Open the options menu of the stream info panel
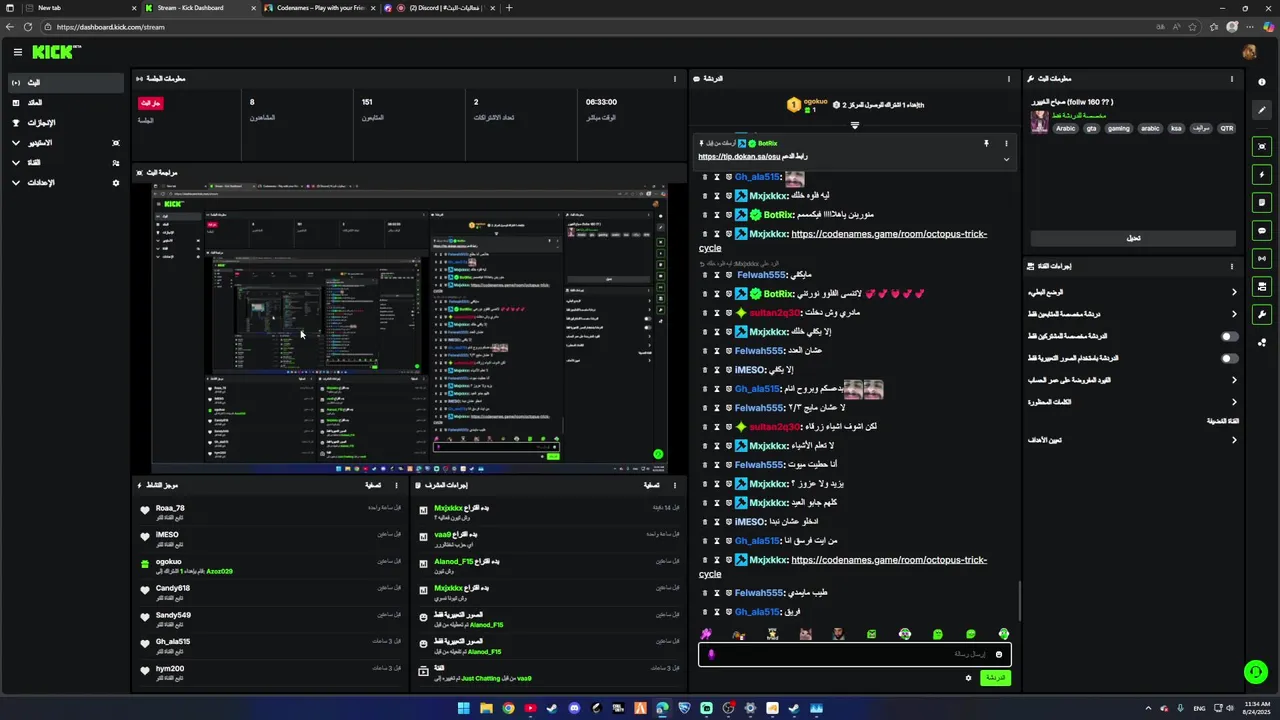The width and height of the screenshot is (1280, 720). (1232, 79)
